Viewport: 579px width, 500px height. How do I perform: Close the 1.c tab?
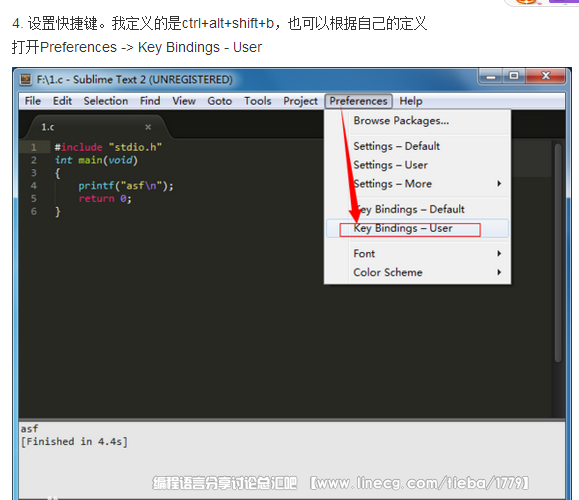click(148, 127)
